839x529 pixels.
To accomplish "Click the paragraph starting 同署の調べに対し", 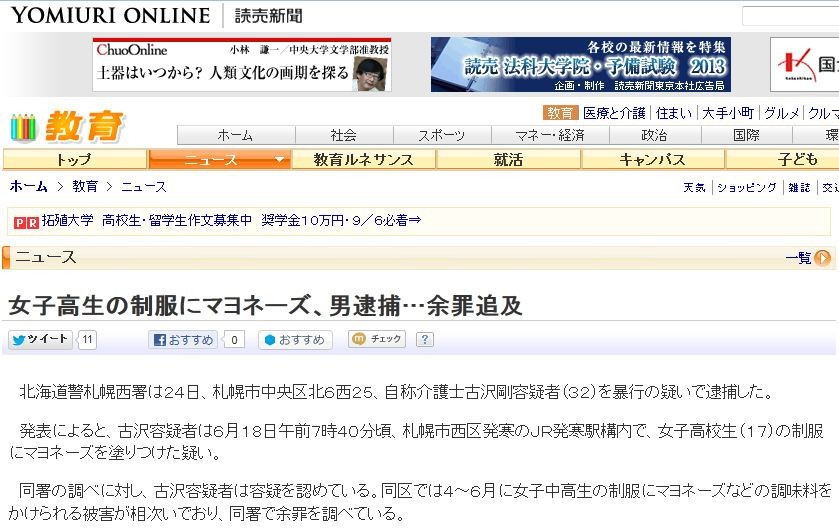I will coord(420,502).
